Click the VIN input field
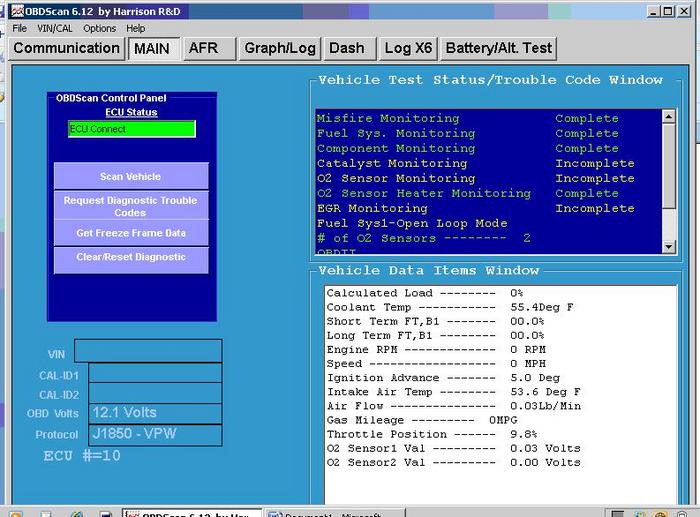 [x=148, y=351]
